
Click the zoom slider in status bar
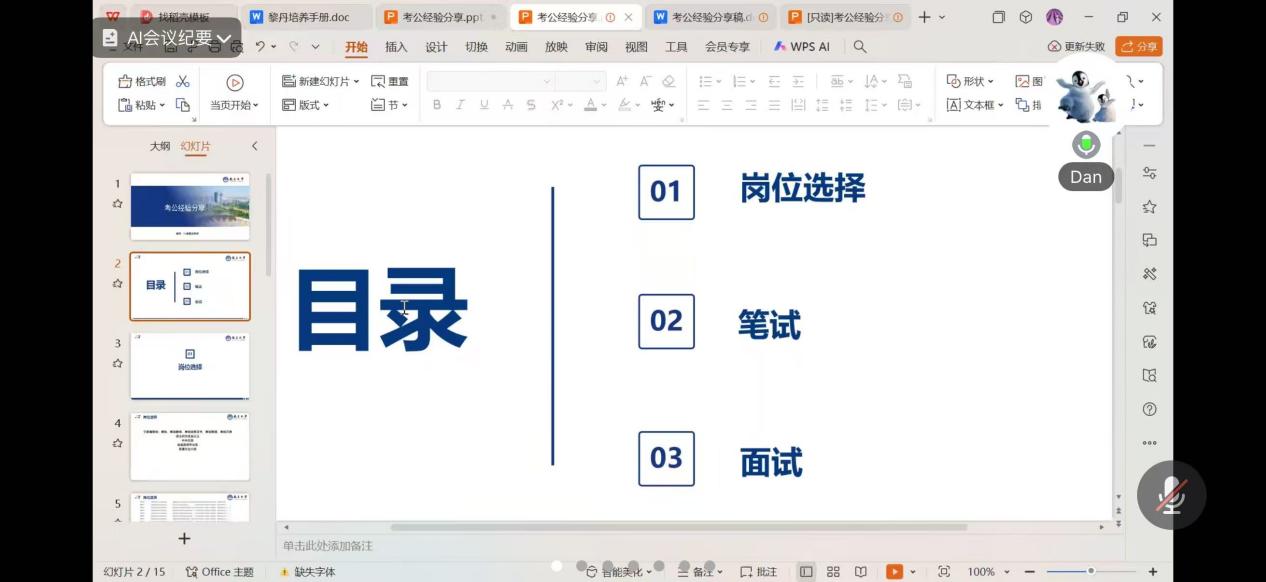tap(1090, 572)
